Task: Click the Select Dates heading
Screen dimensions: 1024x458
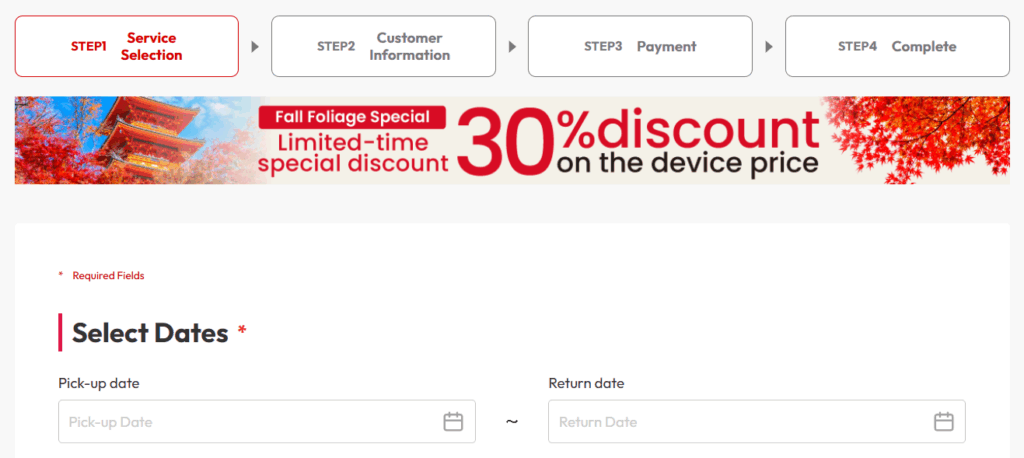Action: click(x=150, y=333)
